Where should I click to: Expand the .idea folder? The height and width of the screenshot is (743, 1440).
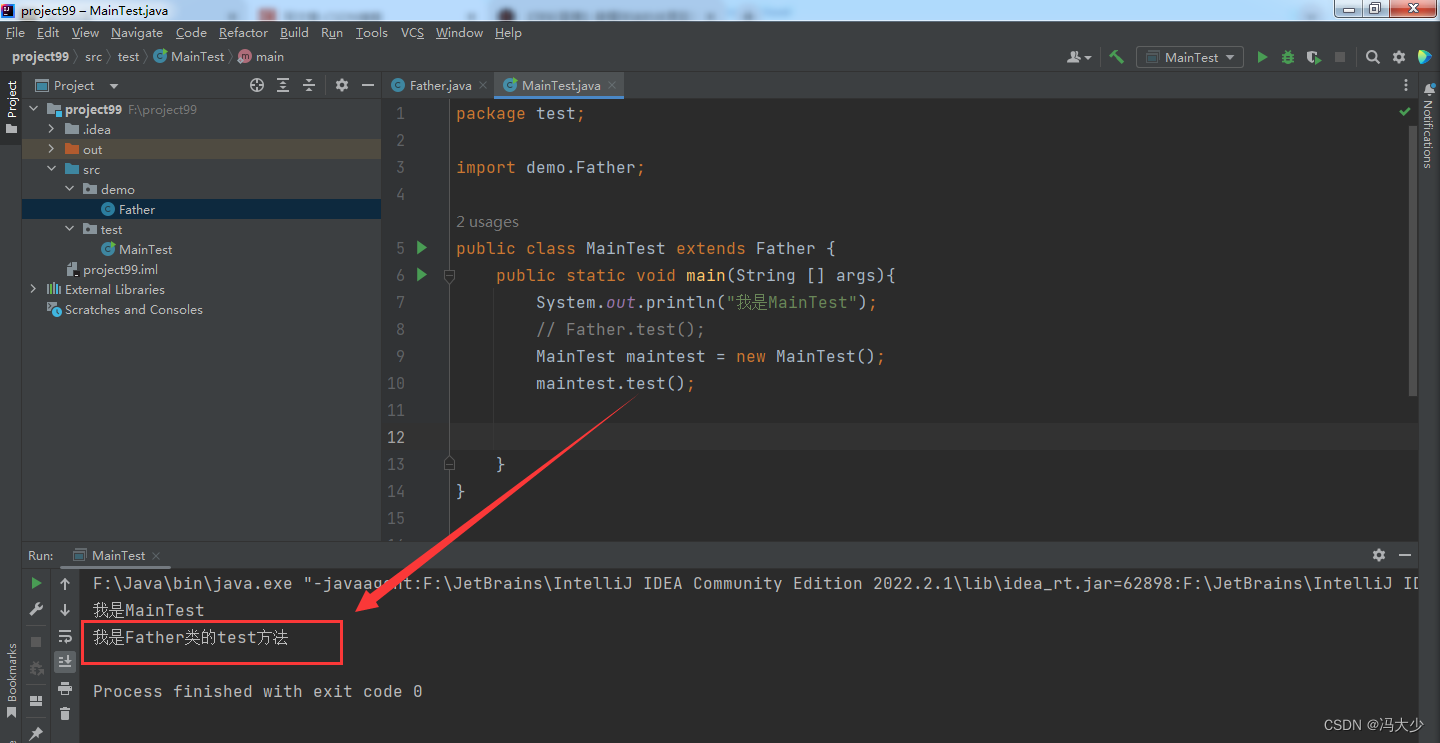coord(51,129)
